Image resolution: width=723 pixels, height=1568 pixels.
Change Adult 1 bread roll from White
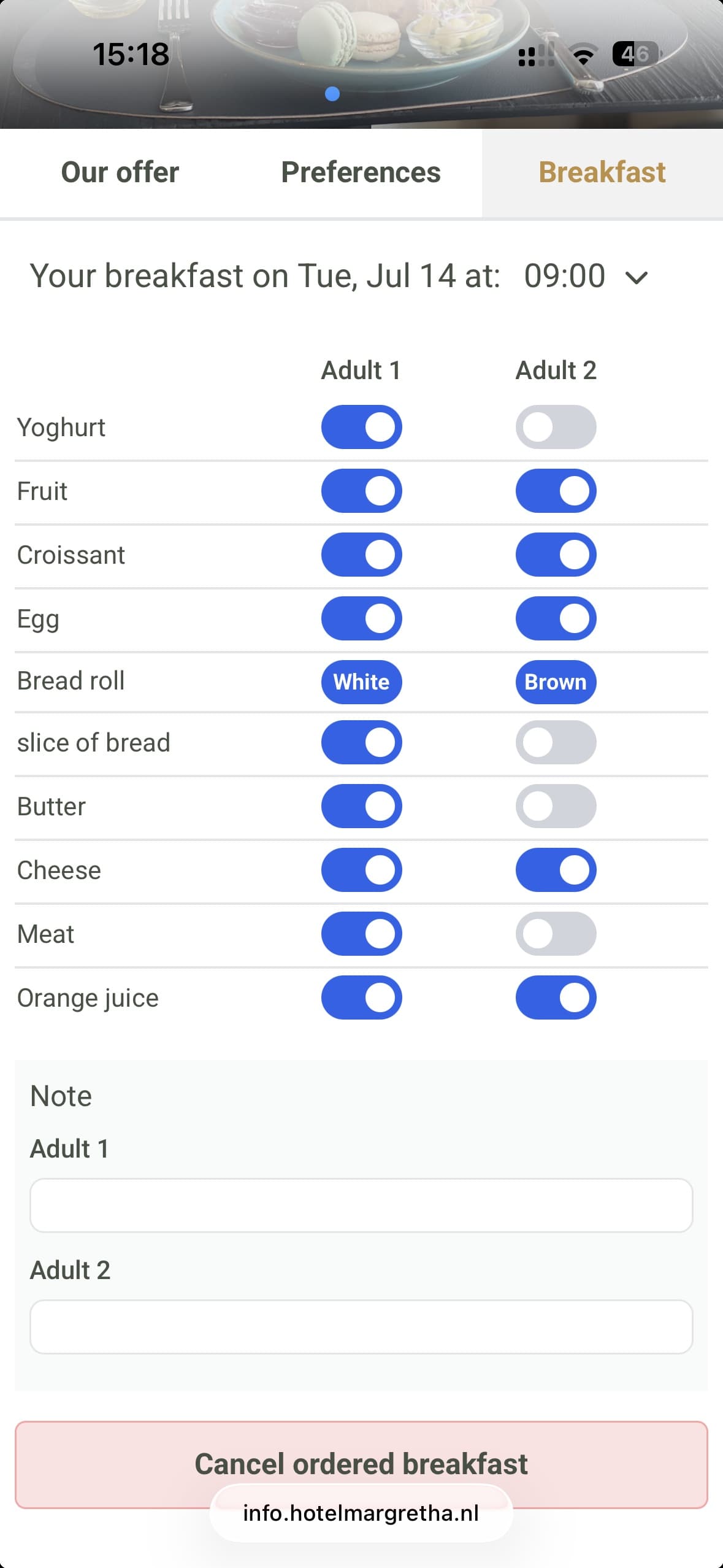(x=362, y=682)
